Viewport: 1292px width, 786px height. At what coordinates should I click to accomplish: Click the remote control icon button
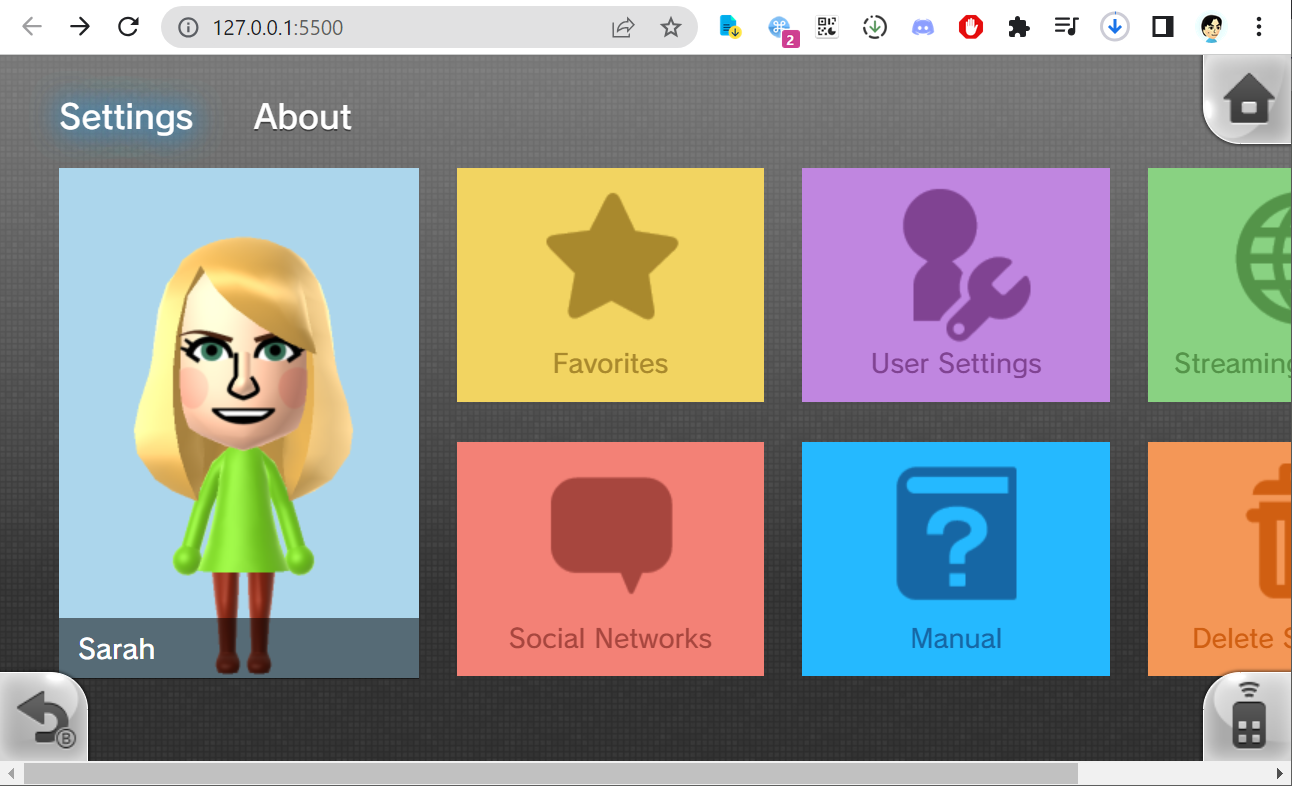1247,718
